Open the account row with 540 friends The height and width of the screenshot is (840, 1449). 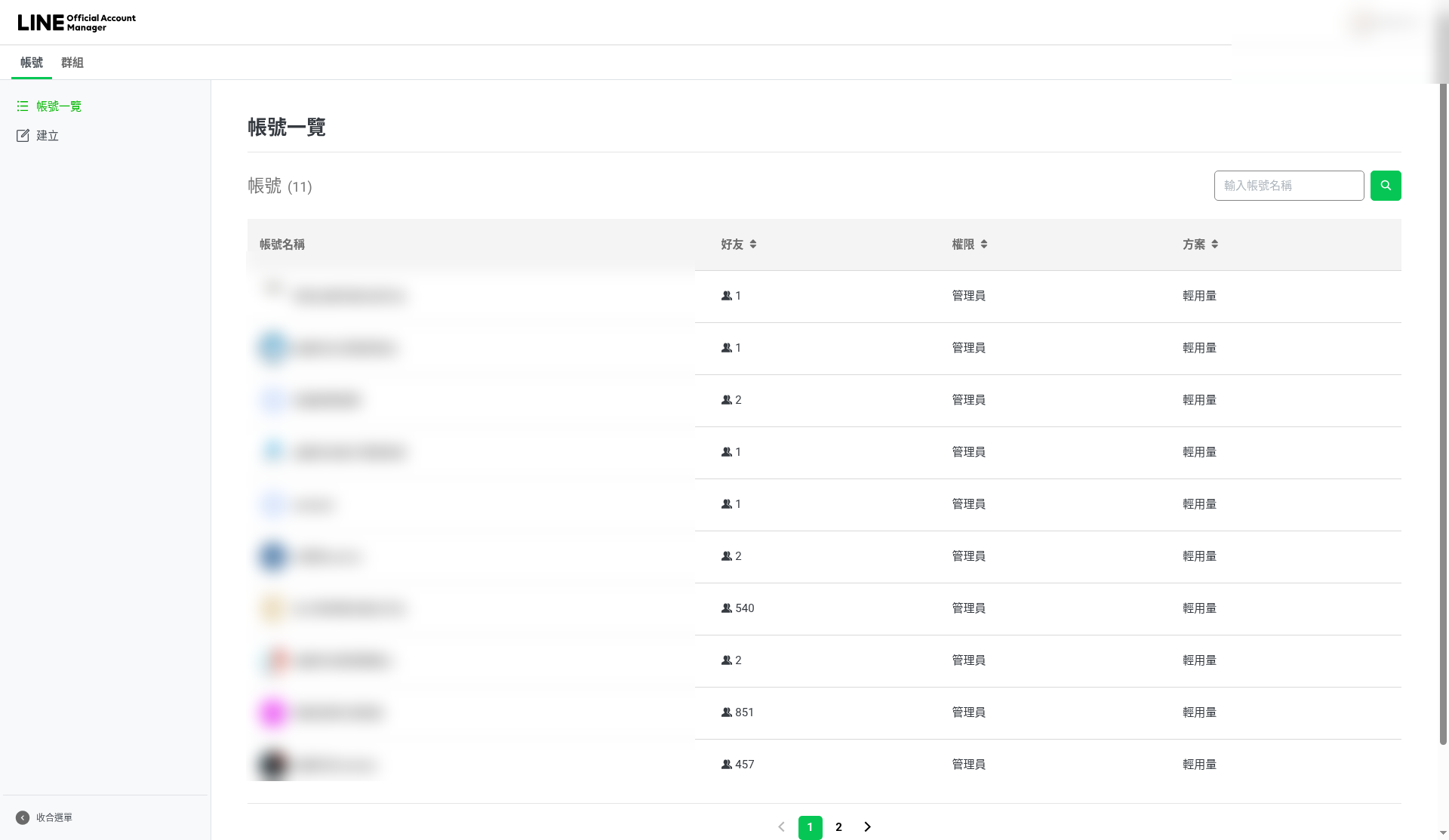click(x=824, y=609)
